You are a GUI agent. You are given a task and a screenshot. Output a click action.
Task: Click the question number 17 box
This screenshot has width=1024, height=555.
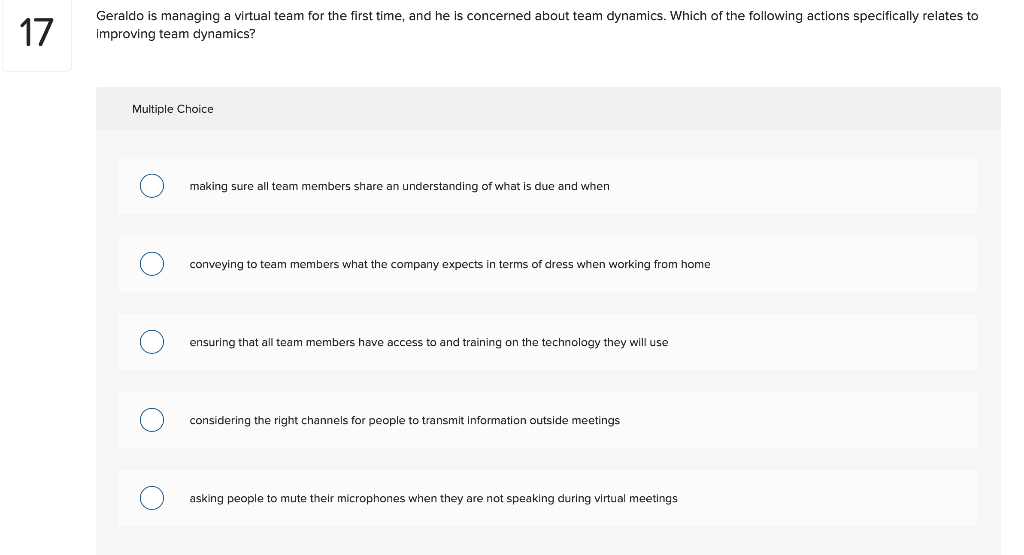[x=37, y=33]
